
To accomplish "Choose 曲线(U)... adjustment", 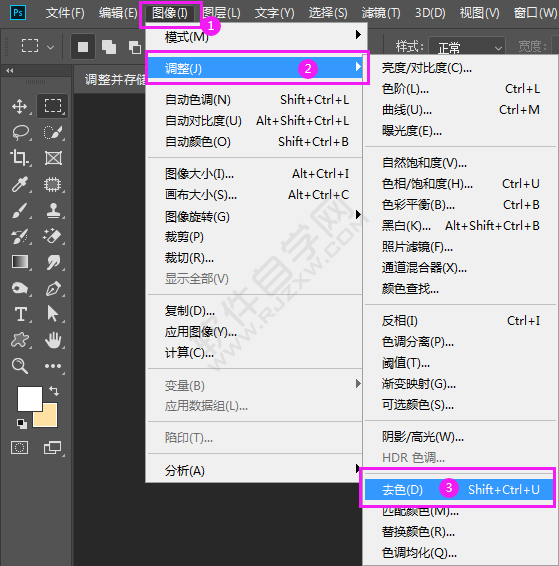I will [460, 110].
